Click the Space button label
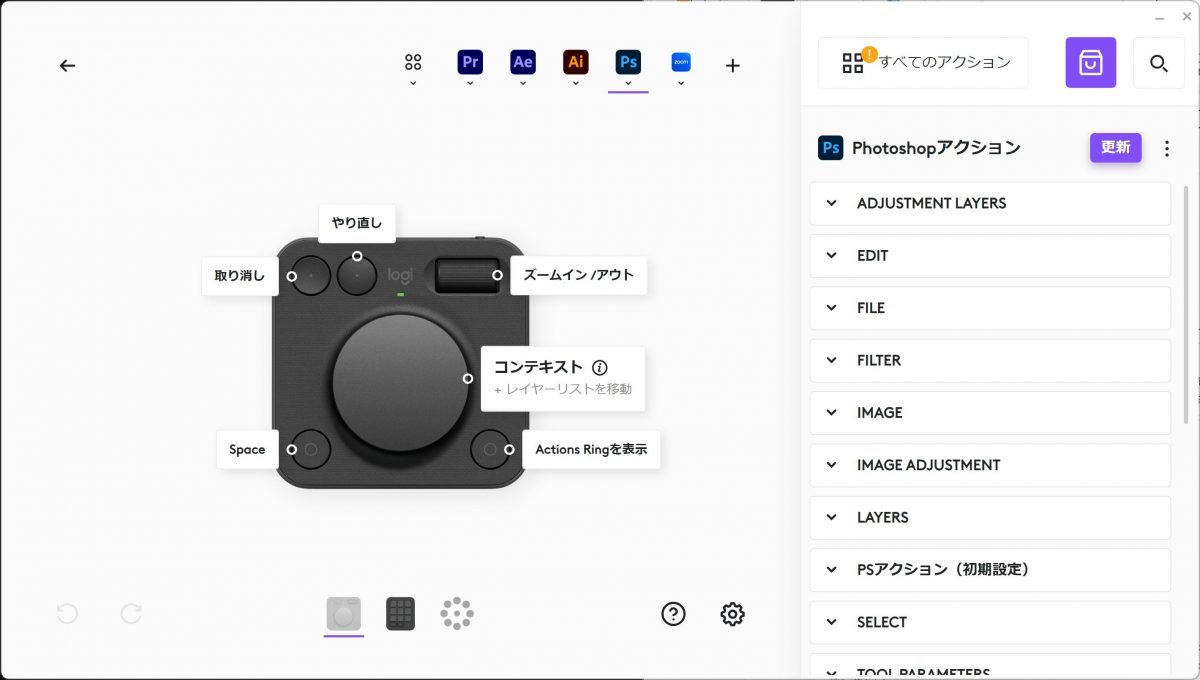Image resolution: width=1200 pixels, height=680 pixels. tap(247, 450)
